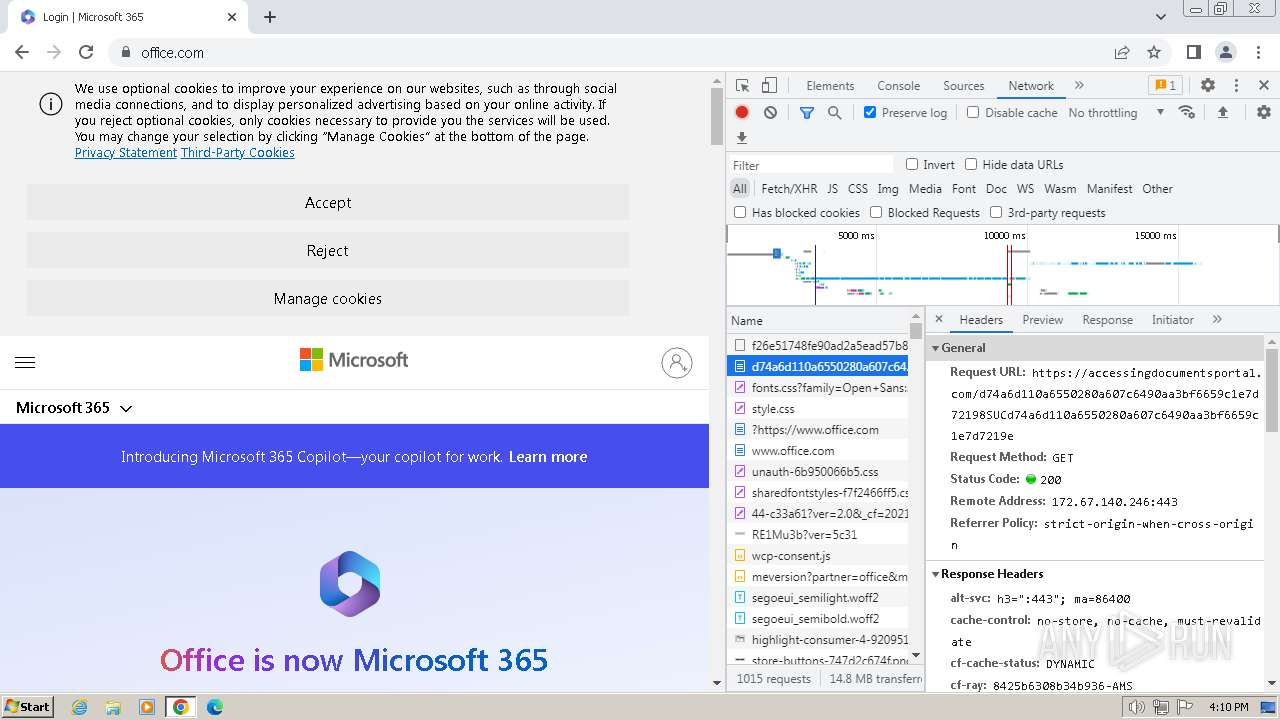Viewport: 1280px width, 720px height.
Task: Open Network panel settings gear
Action: tap(1264, 112)
